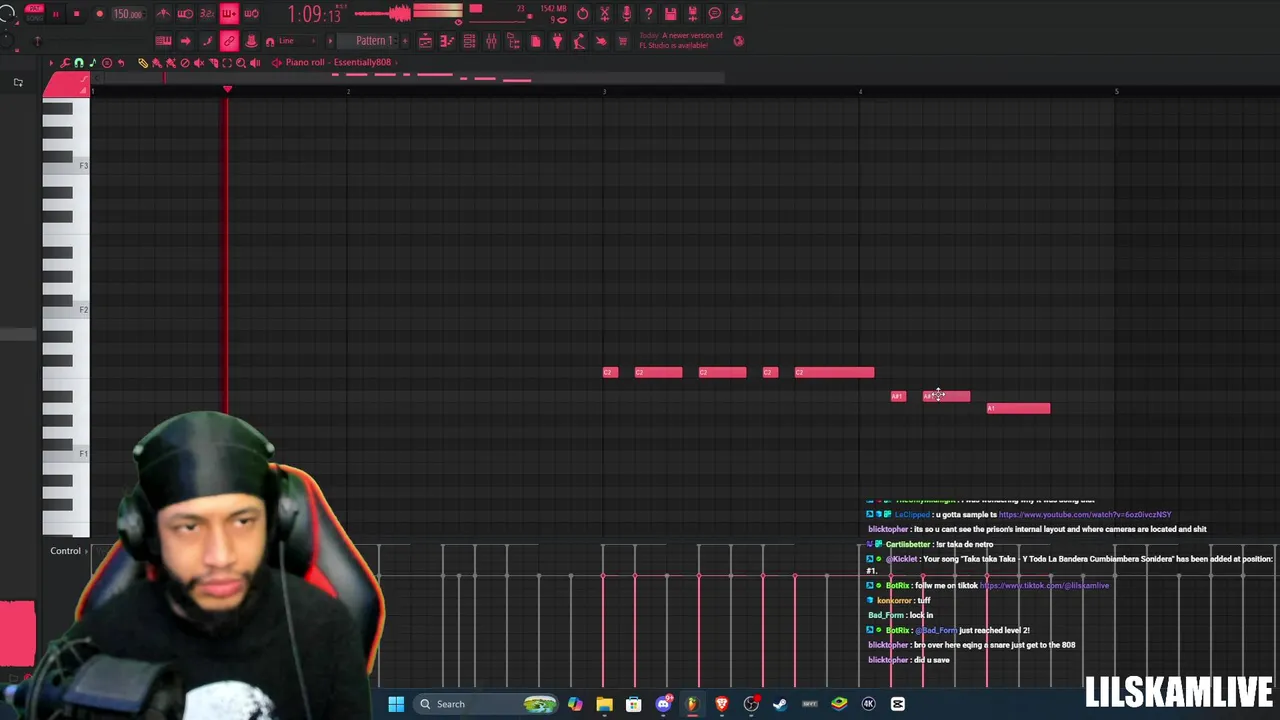
Task: Open help with question mark icon
Action: click(x=649, y=14)
